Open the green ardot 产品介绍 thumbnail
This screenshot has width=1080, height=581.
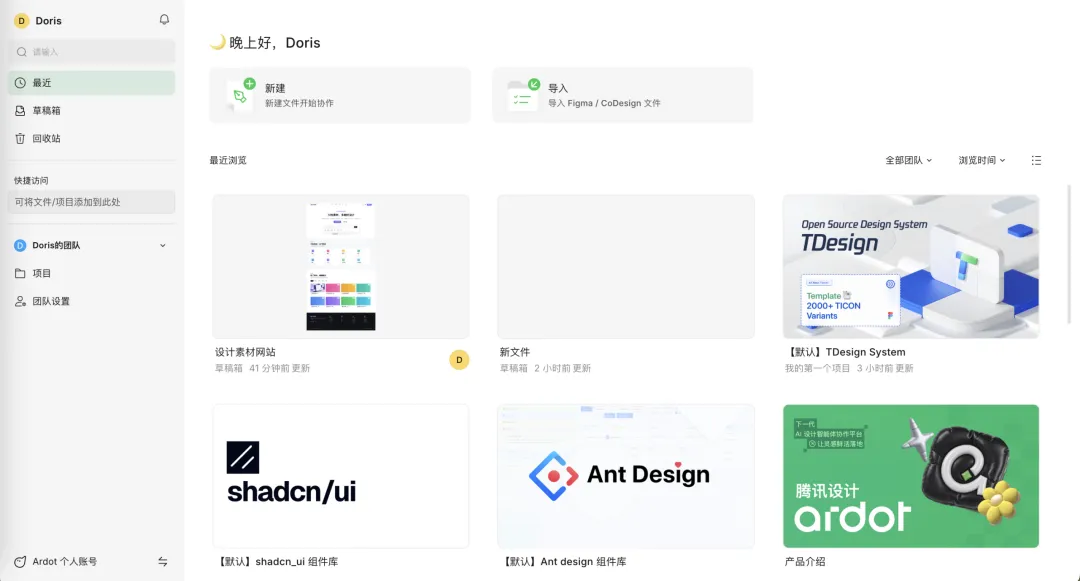click(x=911, y=476)
